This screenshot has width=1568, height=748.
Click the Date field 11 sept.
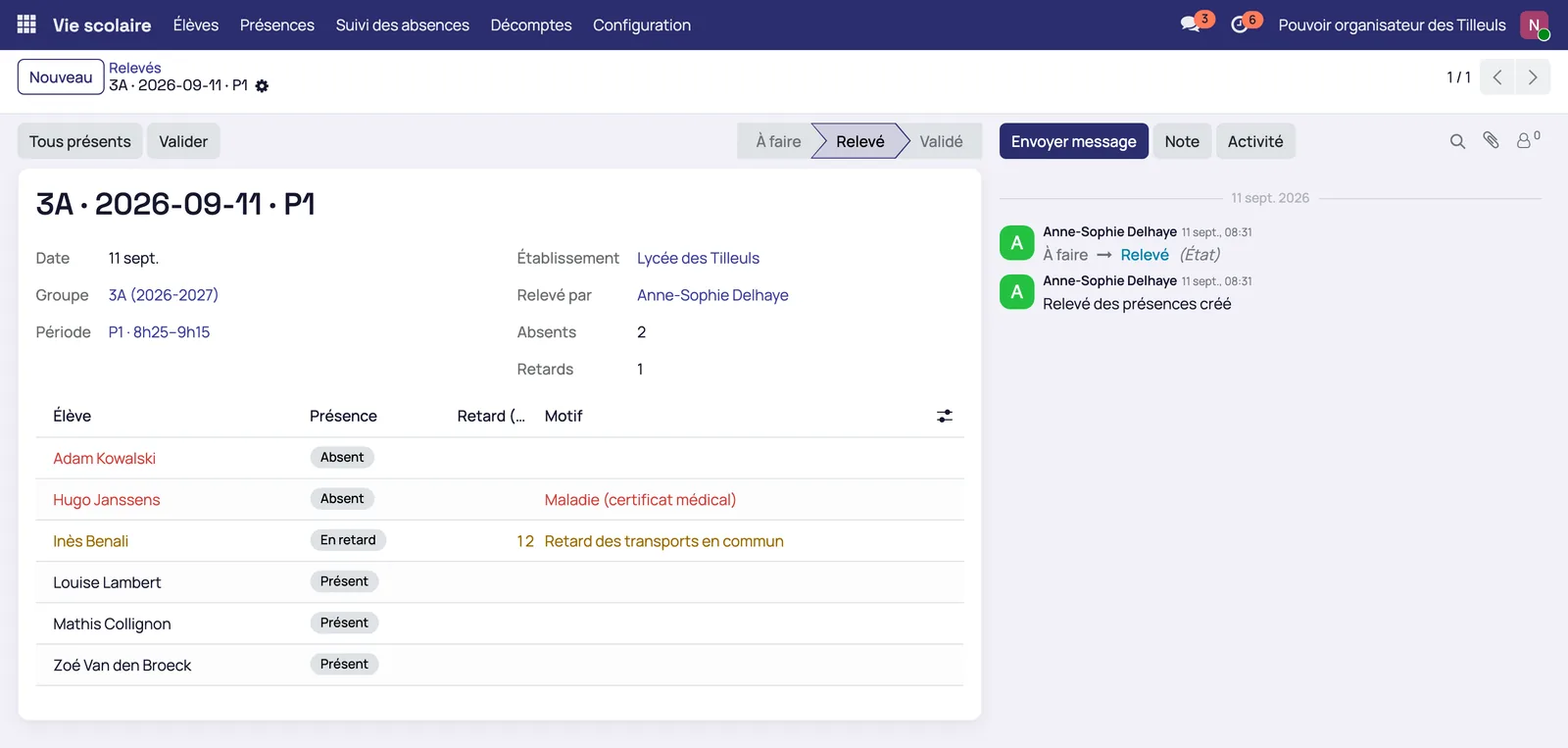pos(133,258)
